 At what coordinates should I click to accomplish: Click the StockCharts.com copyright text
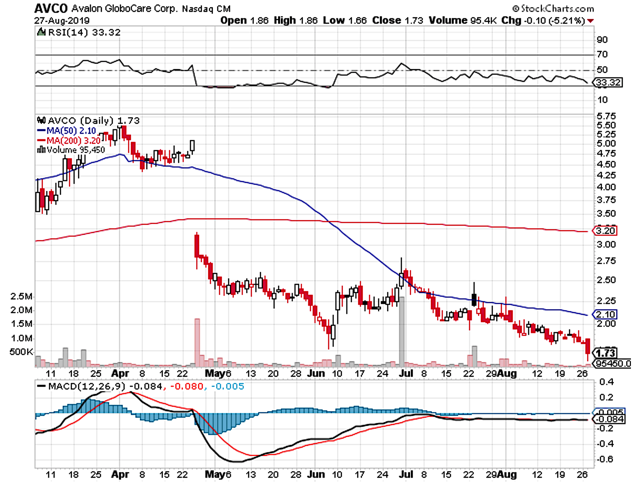553,8
